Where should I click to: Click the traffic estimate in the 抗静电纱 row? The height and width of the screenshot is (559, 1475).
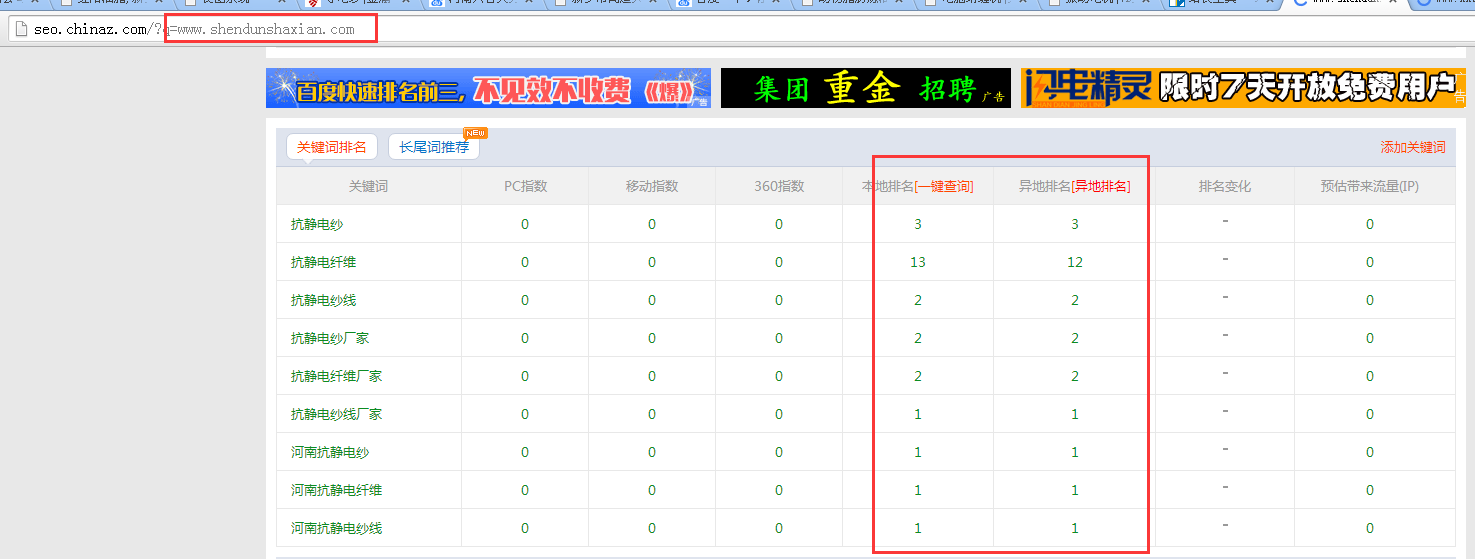tap(1370, 224)
